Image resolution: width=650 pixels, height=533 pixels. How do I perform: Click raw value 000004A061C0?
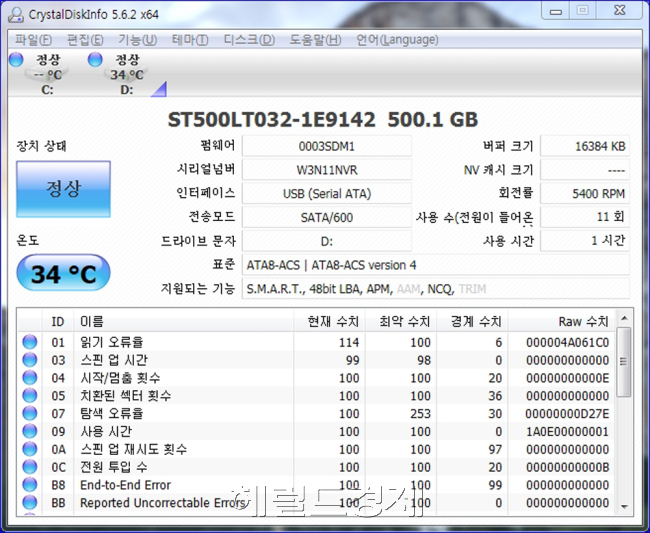pos(567,342)
